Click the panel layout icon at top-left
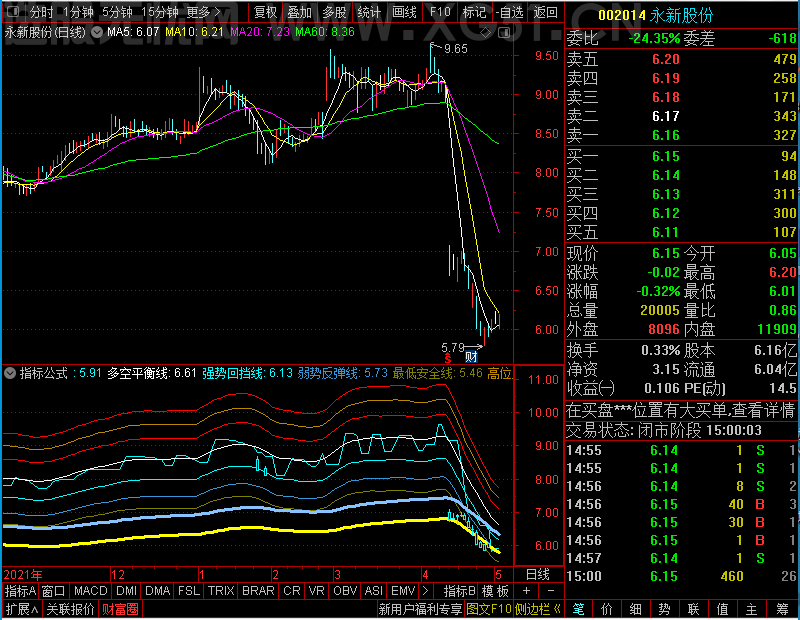This screenshot has width=800, height=620. (x=13, y=11)
